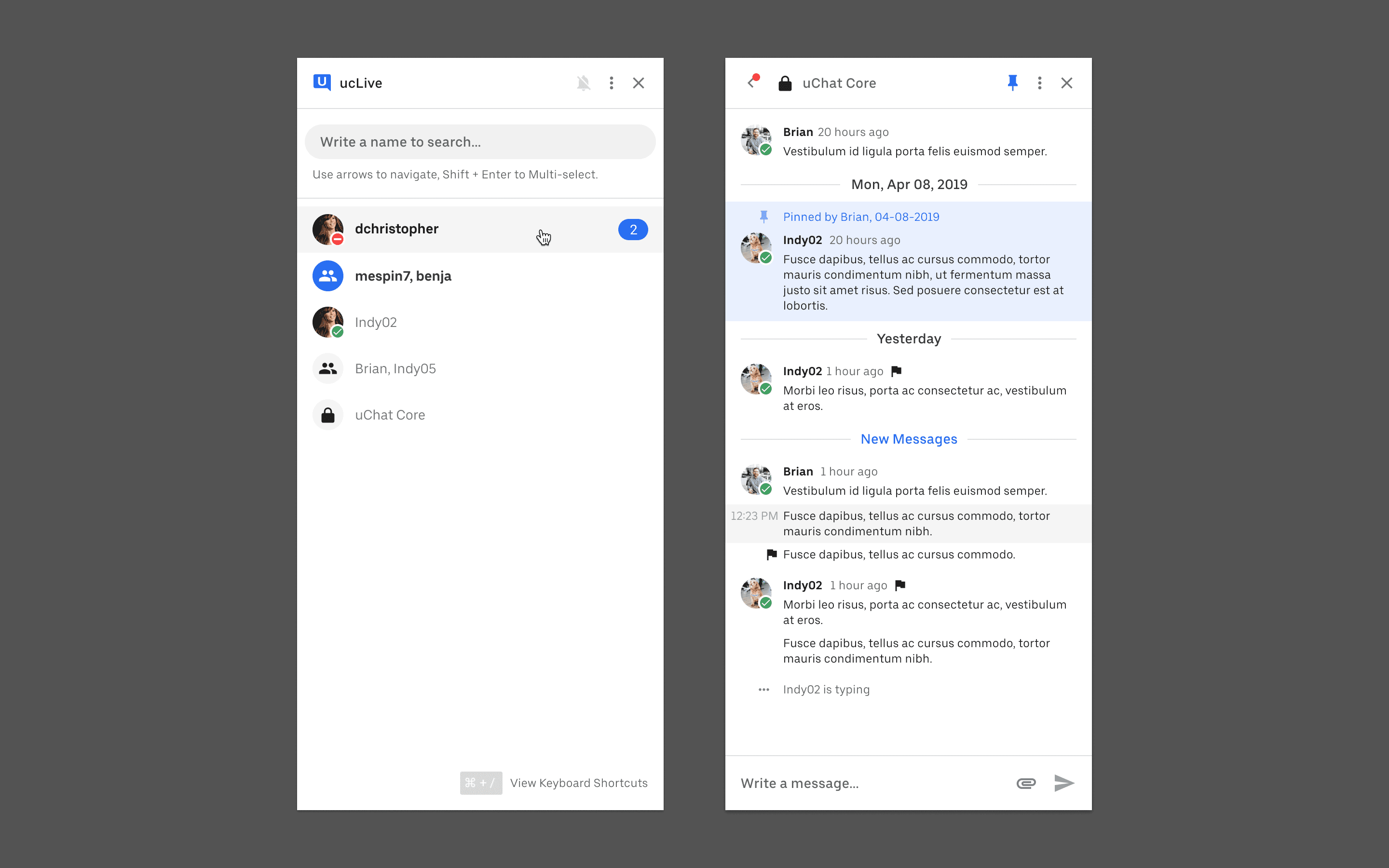Viewport: 1389px width, 868px height.
Task: Click View Keyboard Shortcuts link
Action: pyautogui.click(x=579, y=783)
